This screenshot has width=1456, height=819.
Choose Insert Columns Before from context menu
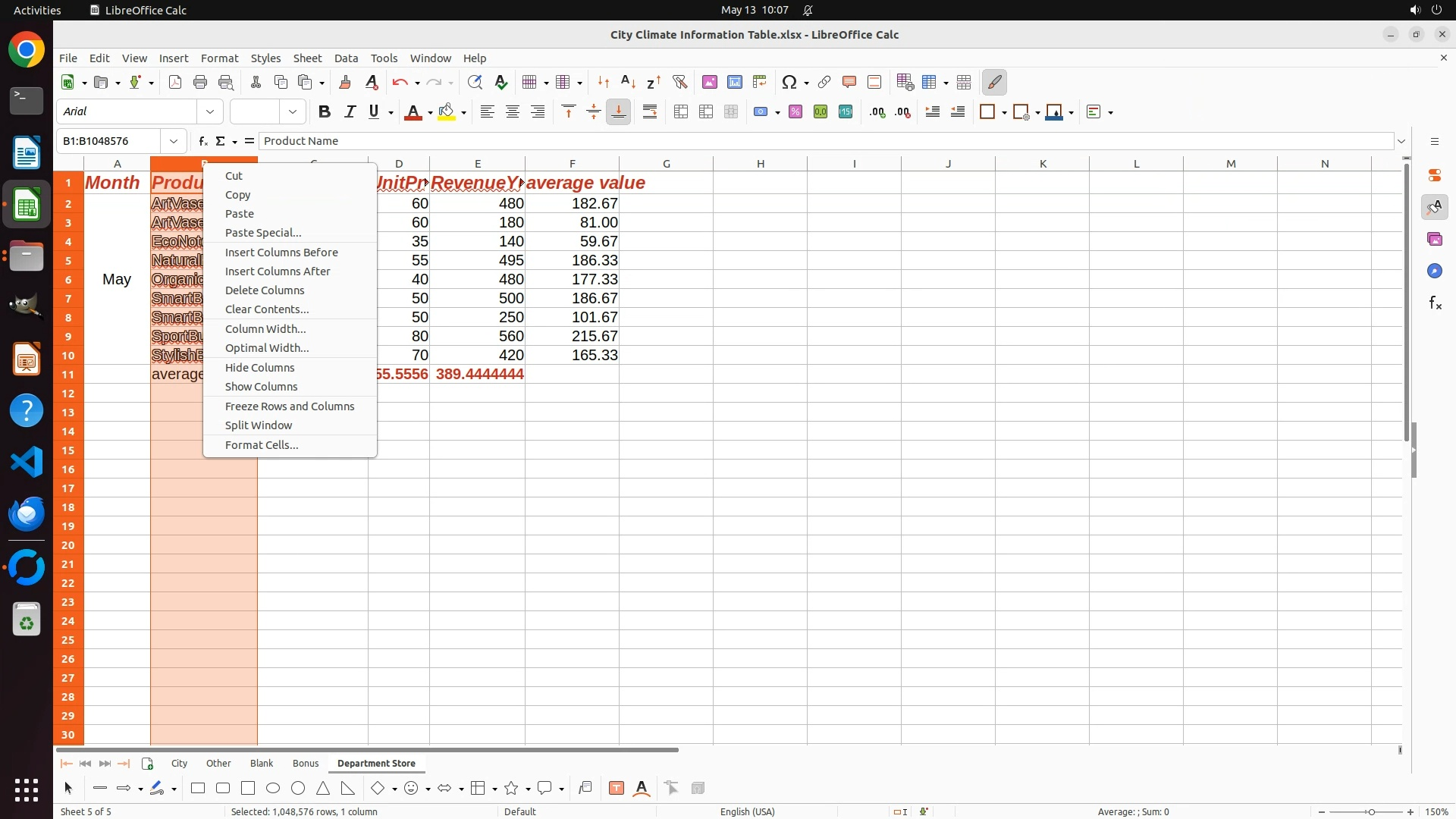point(281,253)
